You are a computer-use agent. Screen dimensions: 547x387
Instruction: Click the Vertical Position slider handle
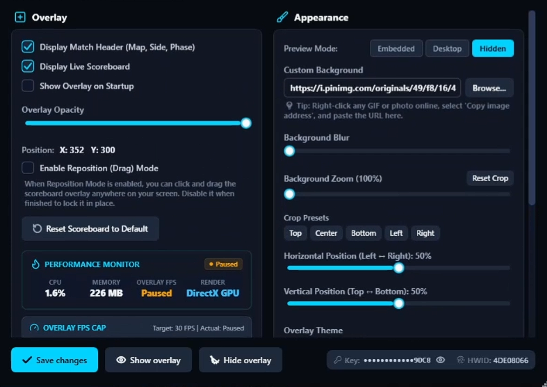[x=399, y=304]
